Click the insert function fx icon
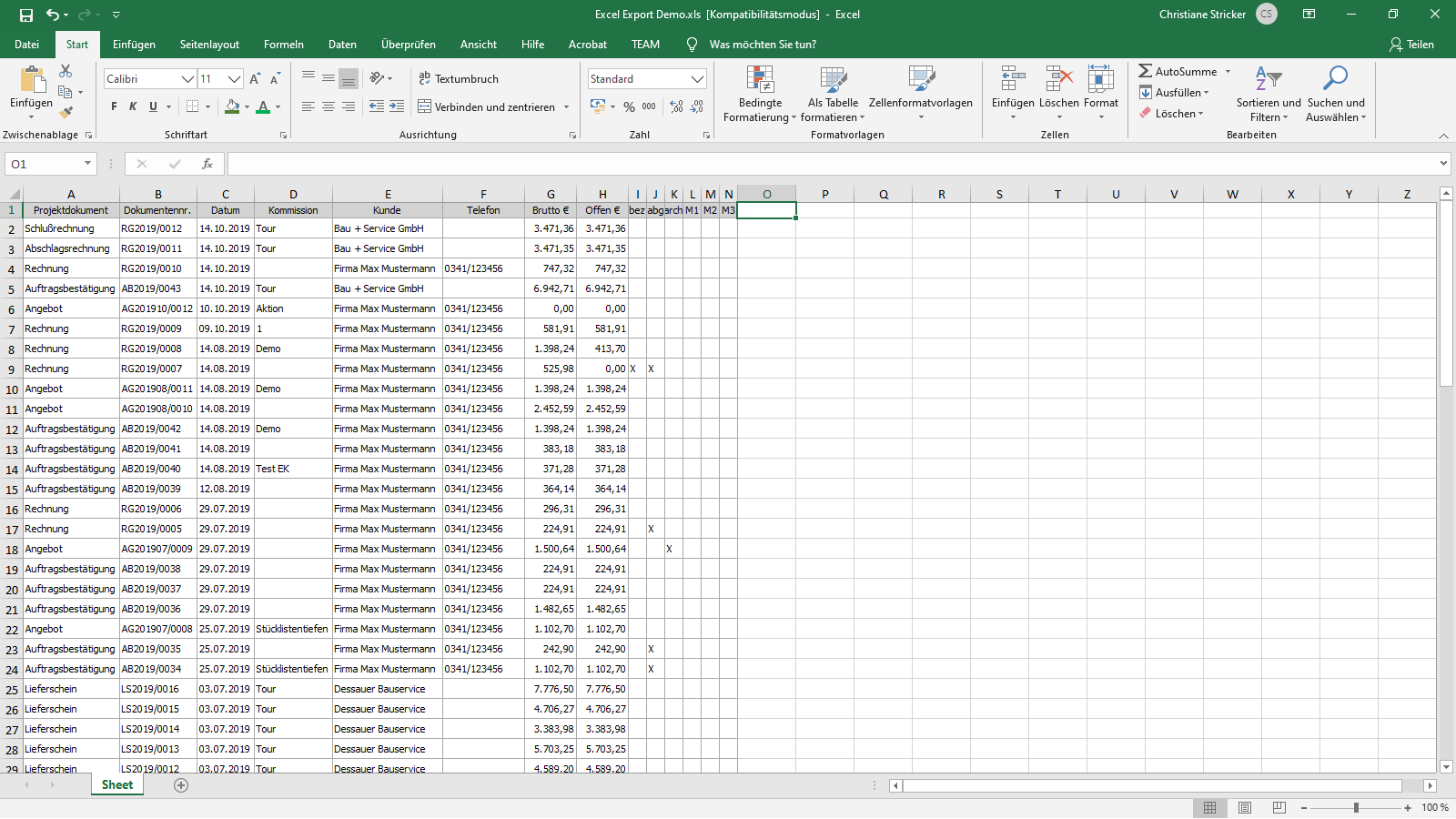 coord(207,164)
